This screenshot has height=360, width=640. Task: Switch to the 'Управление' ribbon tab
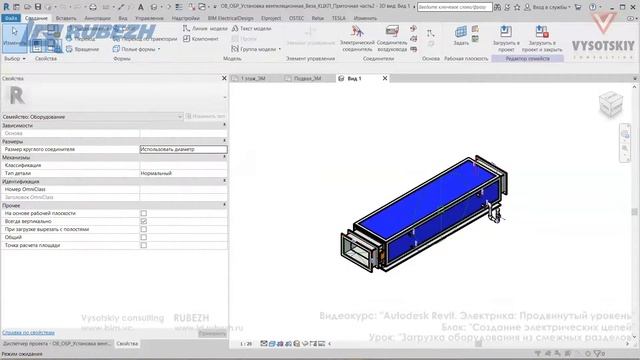click(149, 18)
